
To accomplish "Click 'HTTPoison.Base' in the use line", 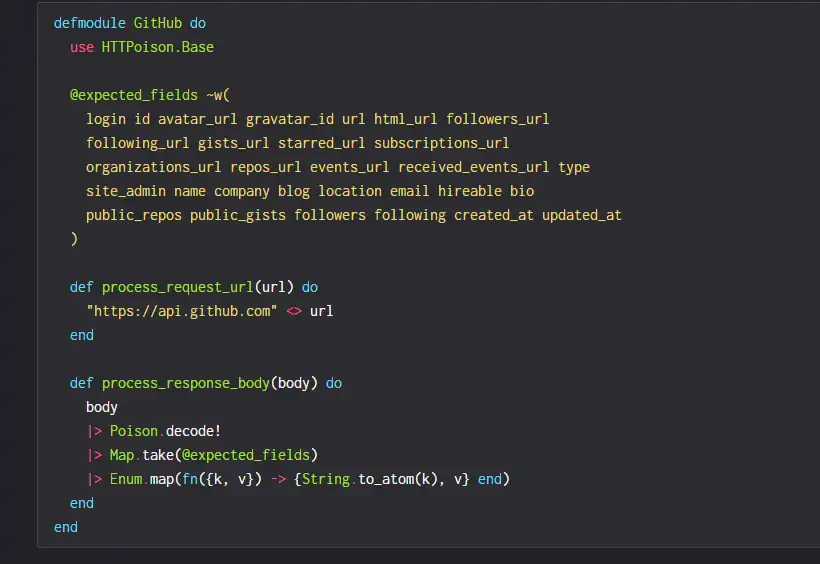I will [157, 47].
